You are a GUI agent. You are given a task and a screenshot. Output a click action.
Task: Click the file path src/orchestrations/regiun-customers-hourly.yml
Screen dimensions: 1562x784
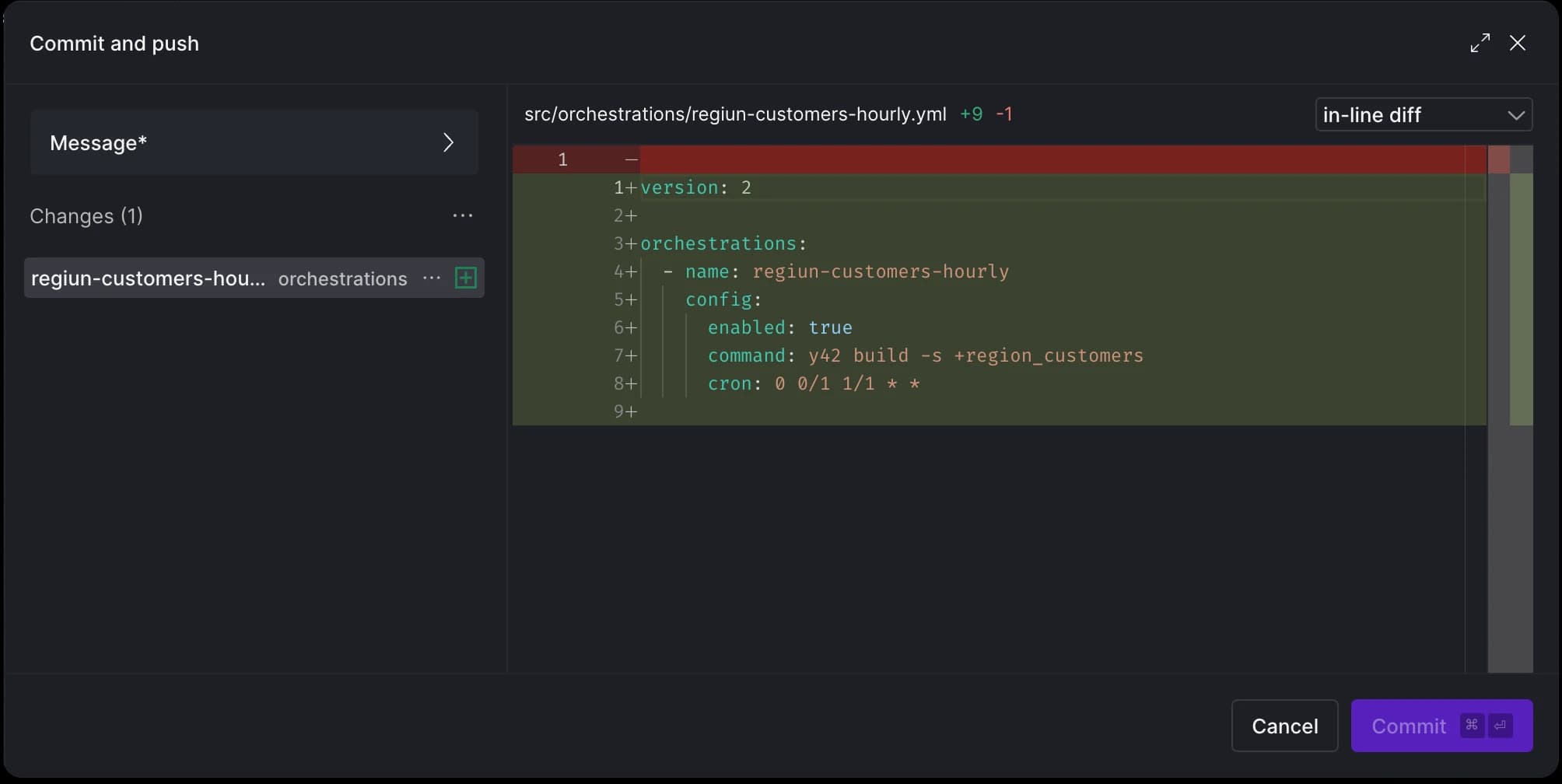click(735, 114)
